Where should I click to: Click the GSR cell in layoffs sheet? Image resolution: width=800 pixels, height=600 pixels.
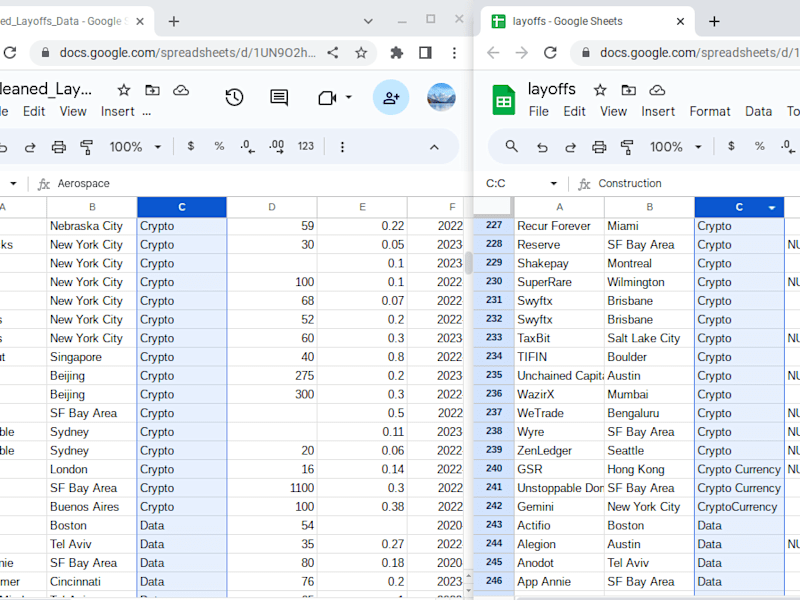[x=559, y=469]
